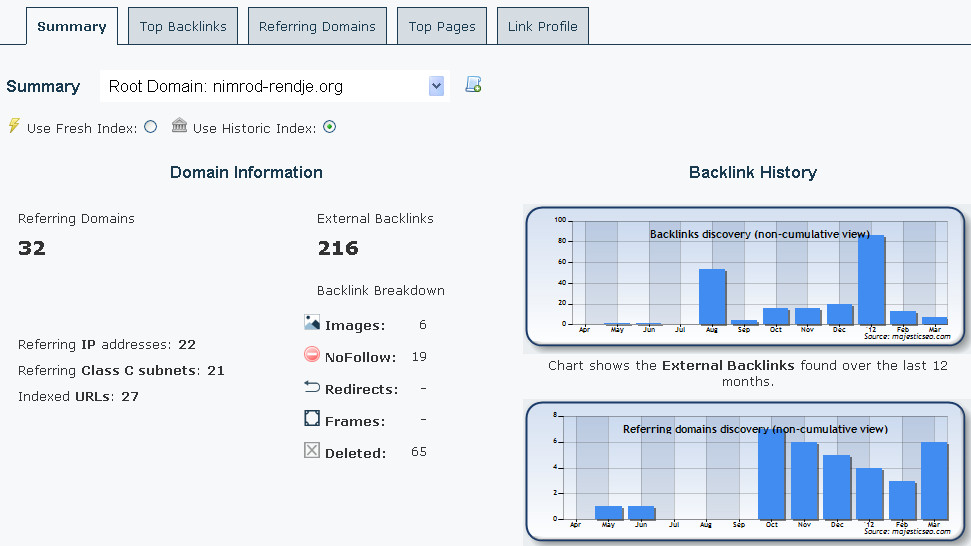Open the Referring Domains tab

(317, 27)
